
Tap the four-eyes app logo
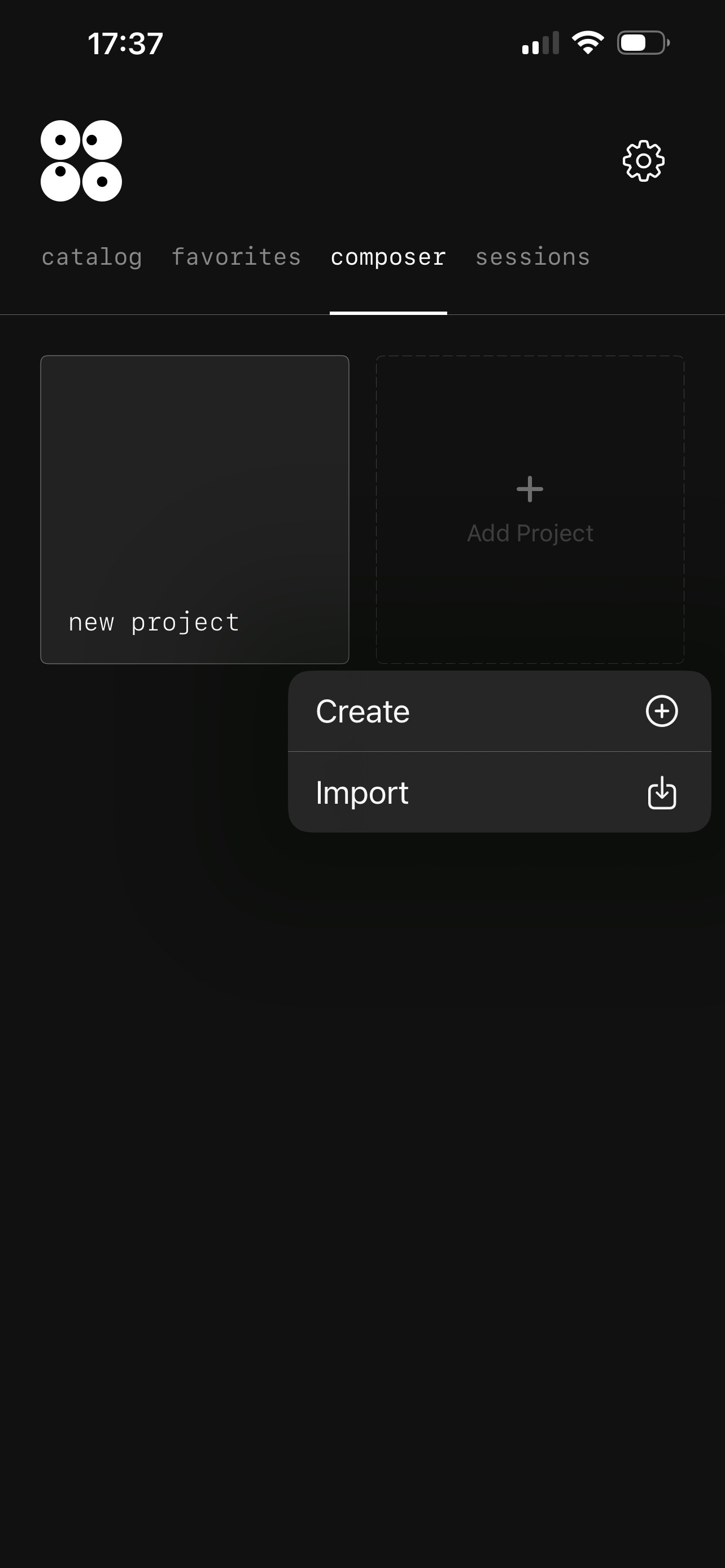pos(81,161)
